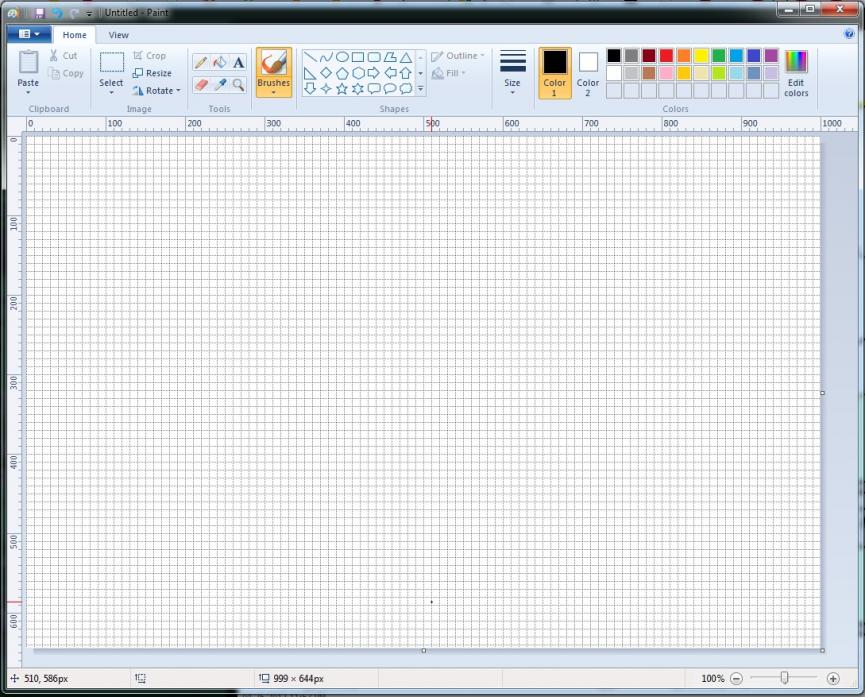Open the Select tool dropdown arrow
865x697 pixels.
pyautogui.click(x=111, y=92)
